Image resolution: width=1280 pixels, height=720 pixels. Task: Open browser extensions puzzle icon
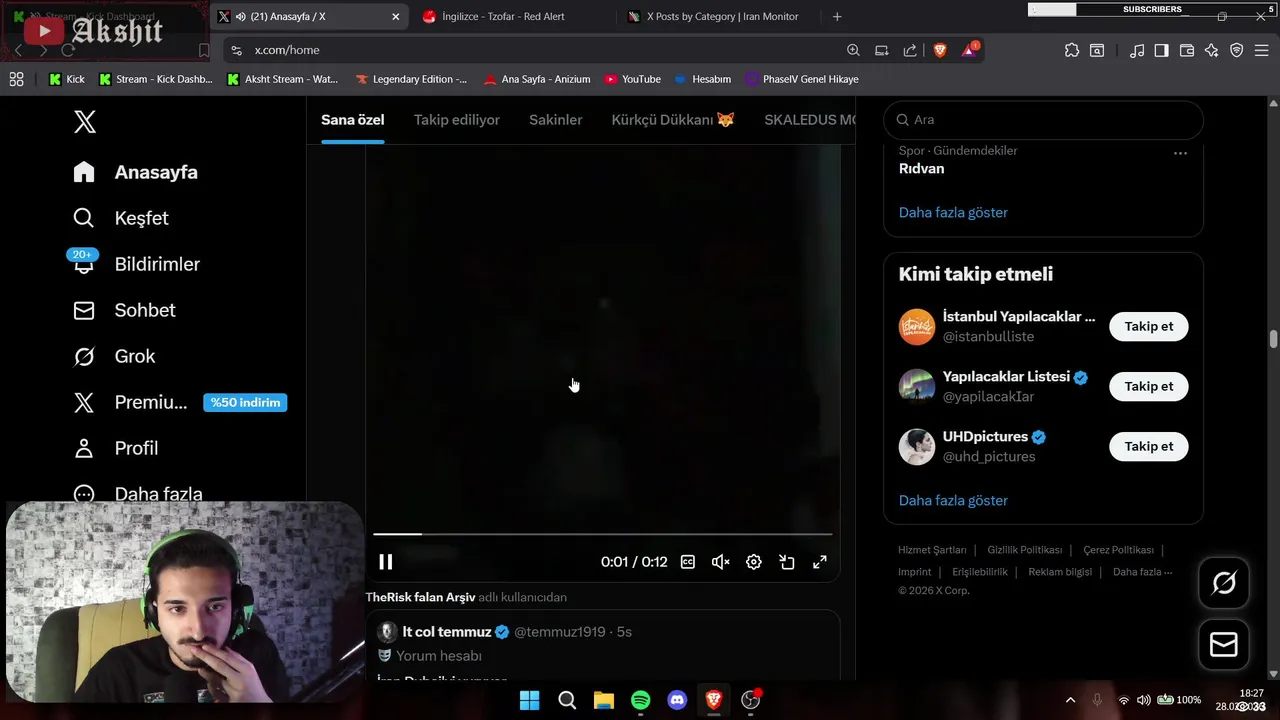1072,50
